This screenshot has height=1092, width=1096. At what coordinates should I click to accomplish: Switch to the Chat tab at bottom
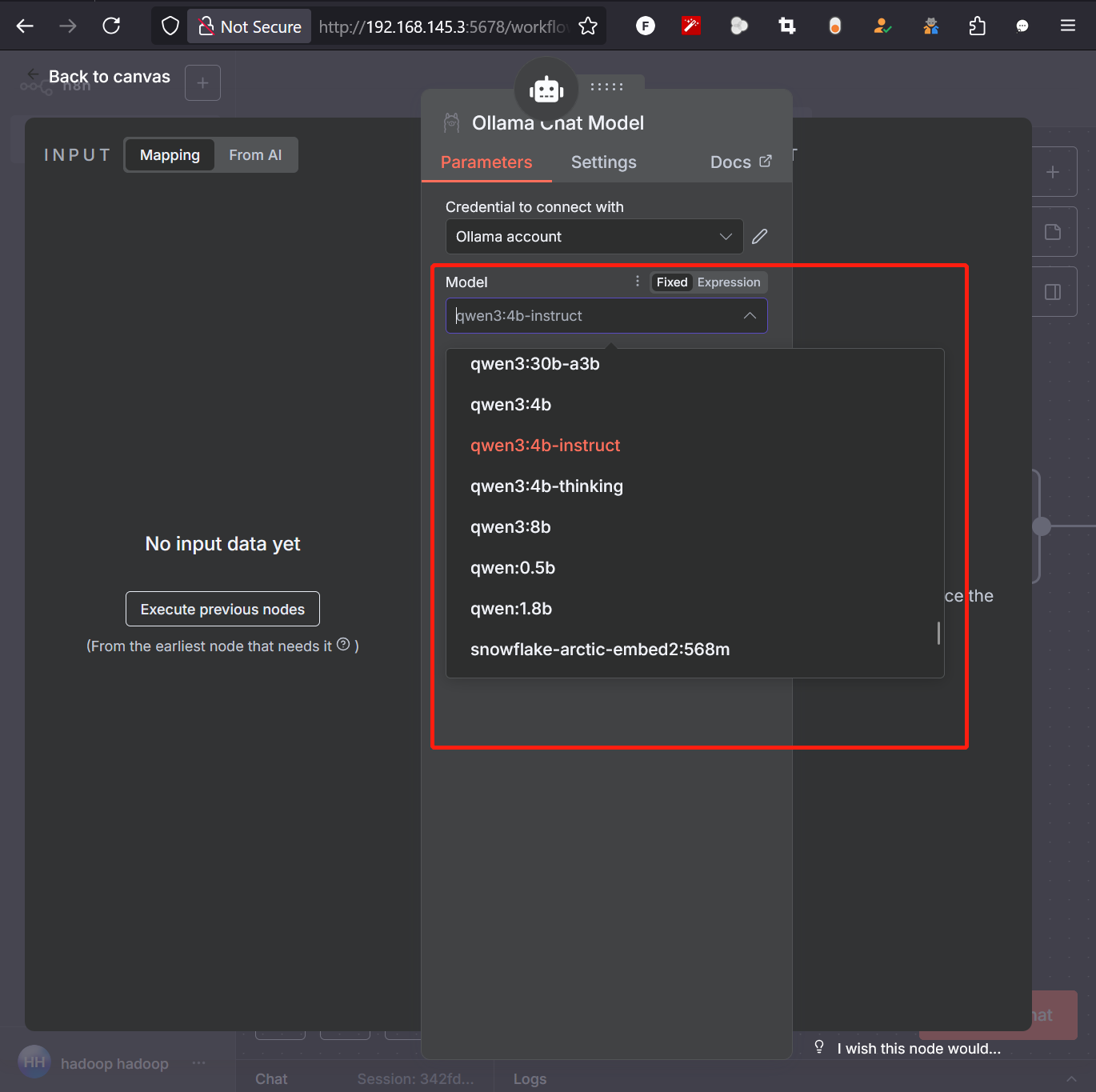[x=271, y=1078]
